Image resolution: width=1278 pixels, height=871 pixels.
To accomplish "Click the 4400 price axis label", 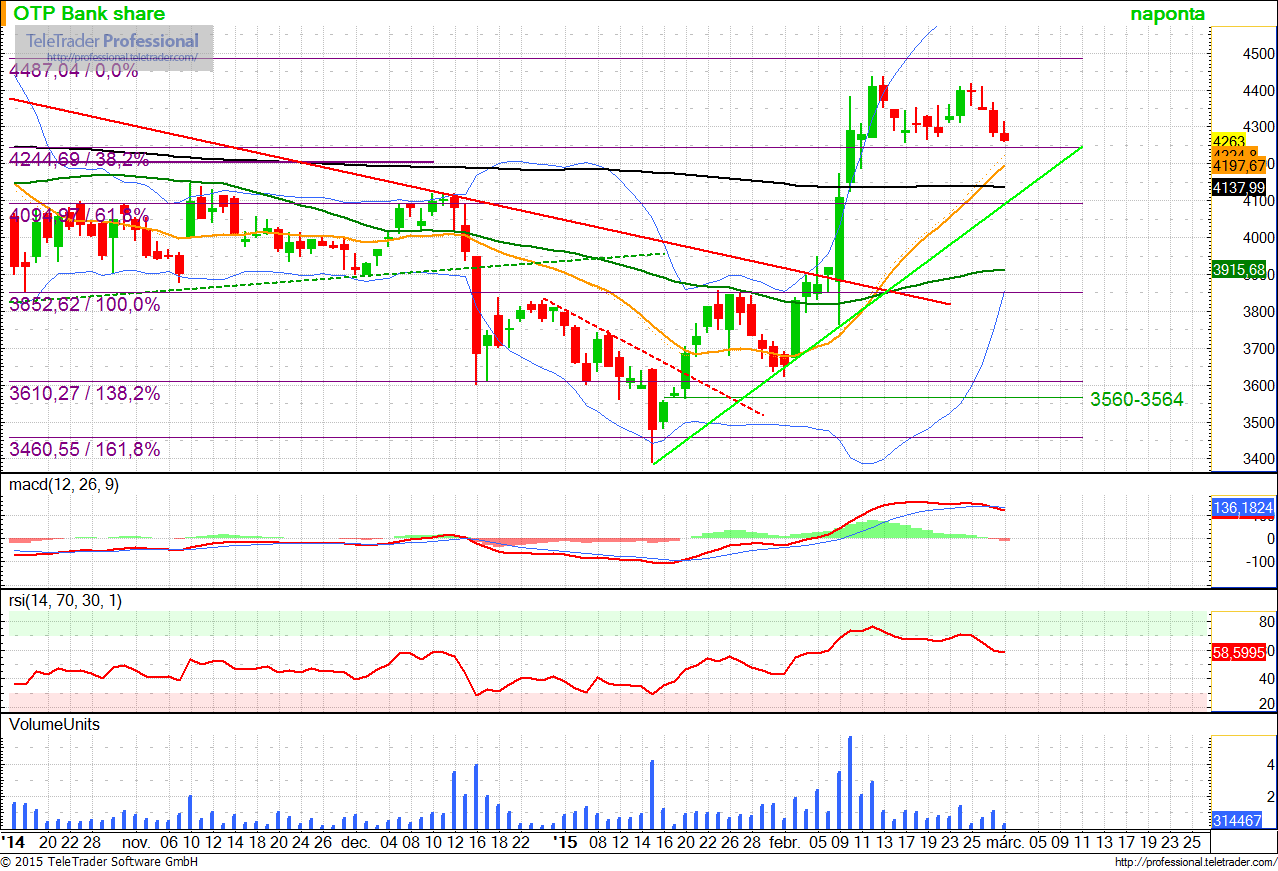I will pyautogui.click(x=1258, y=91).
